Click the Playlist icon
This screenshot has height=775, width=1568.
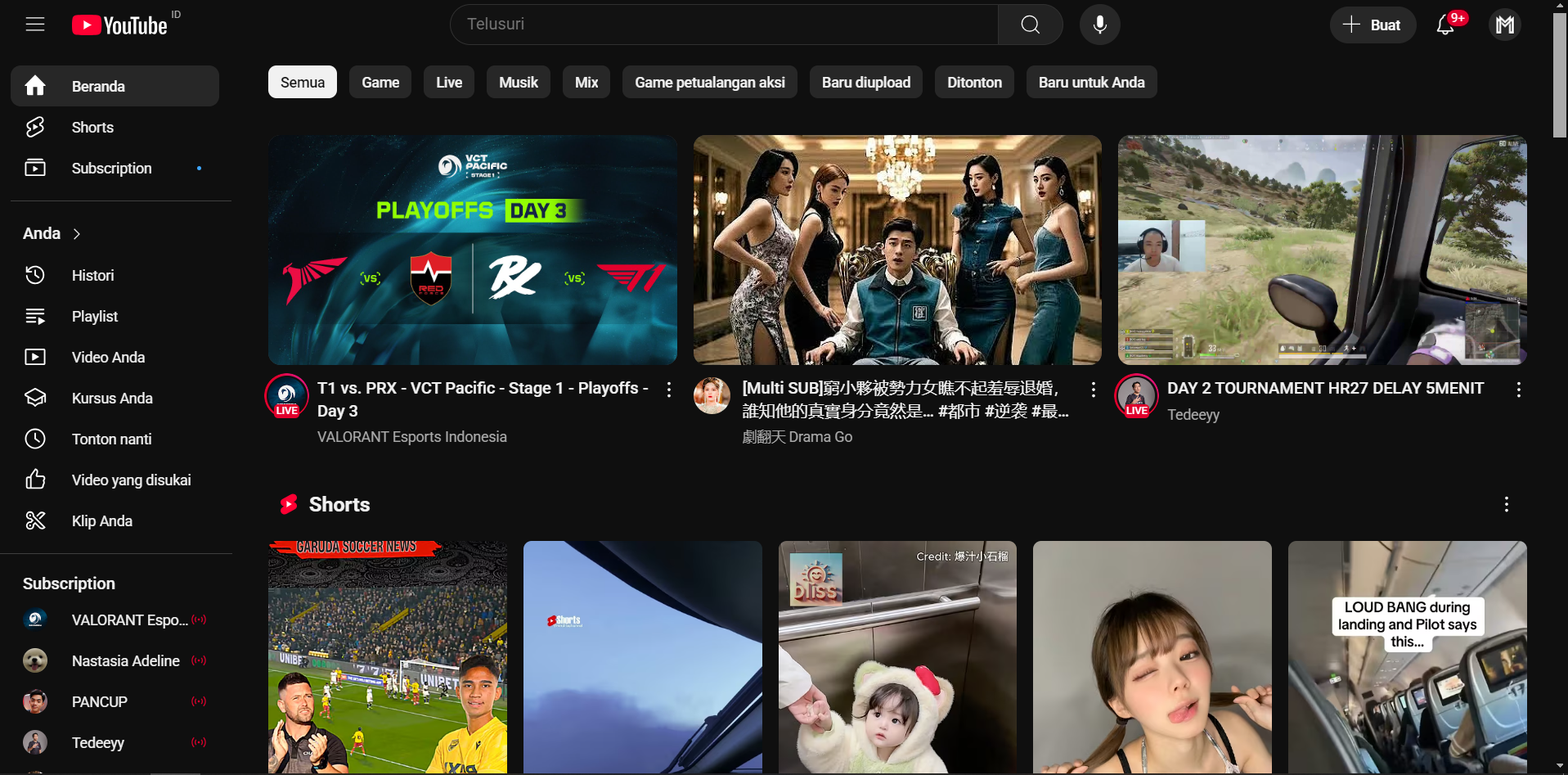35,316
